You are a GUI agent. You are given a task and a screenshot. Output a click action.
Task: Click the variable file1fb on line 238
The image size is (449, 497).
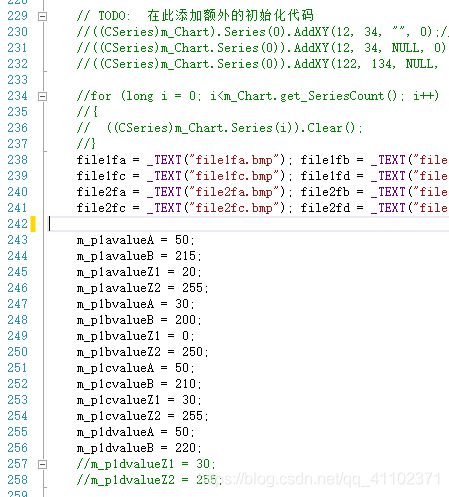(325, 160)
